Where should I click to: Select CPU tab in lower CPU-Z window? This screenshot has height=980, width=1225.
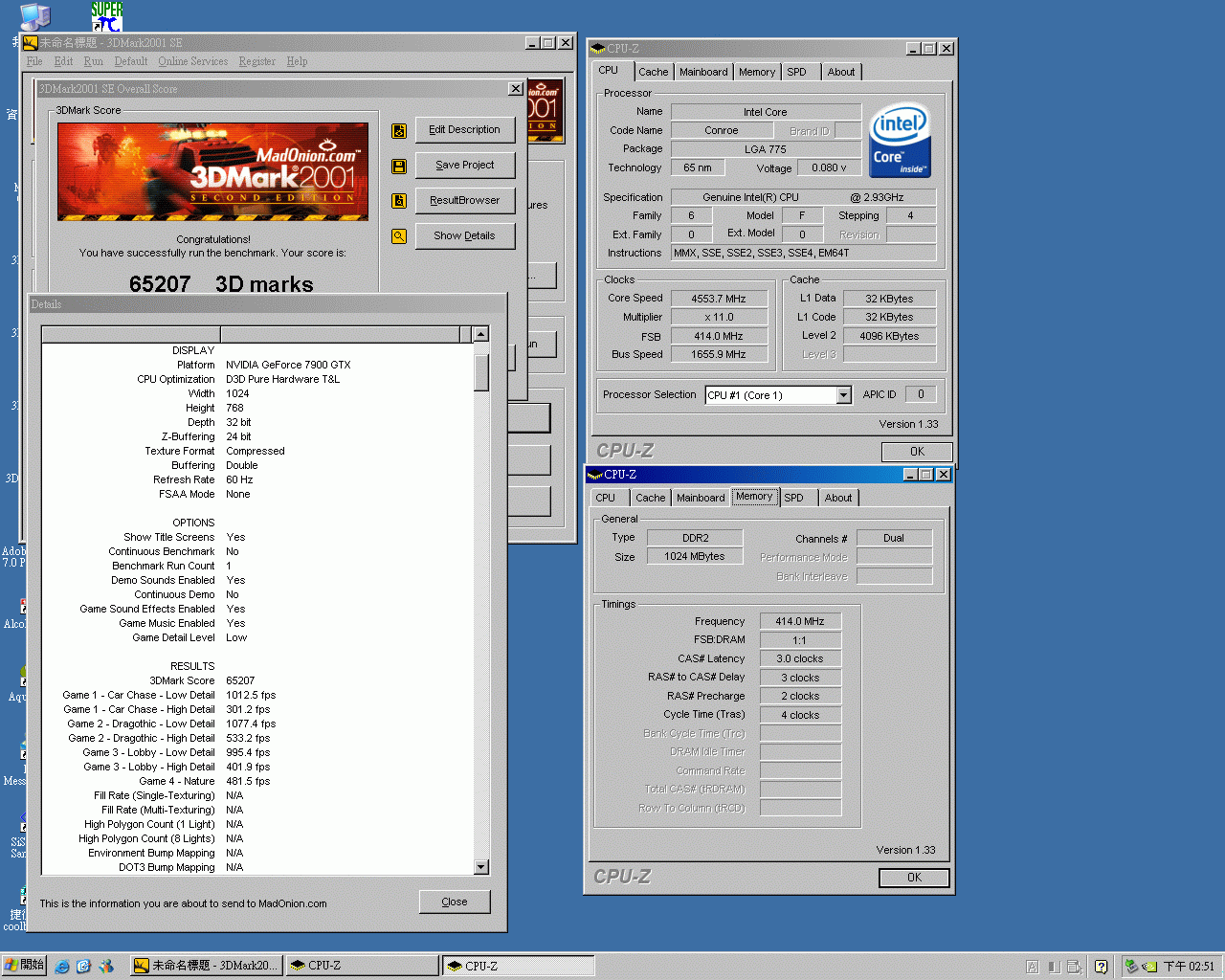click(x=606, y=498)
